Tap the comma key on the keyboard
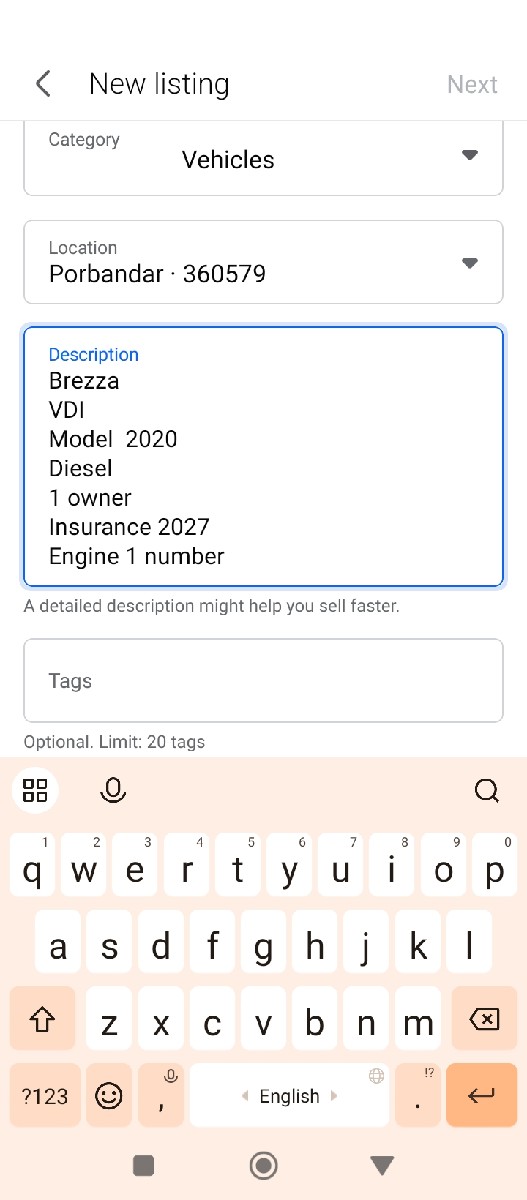The image size is (527, 1200). point(160,1095)
